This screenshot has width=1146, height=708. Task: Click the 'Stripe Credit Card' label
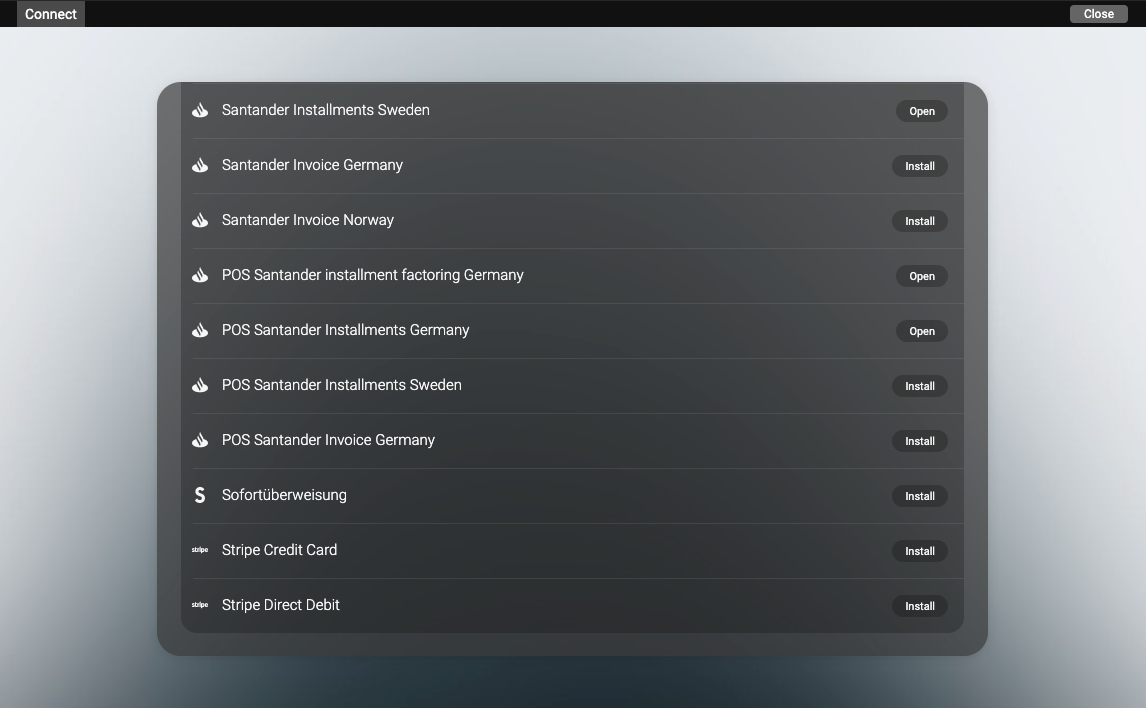click(279, 550)
